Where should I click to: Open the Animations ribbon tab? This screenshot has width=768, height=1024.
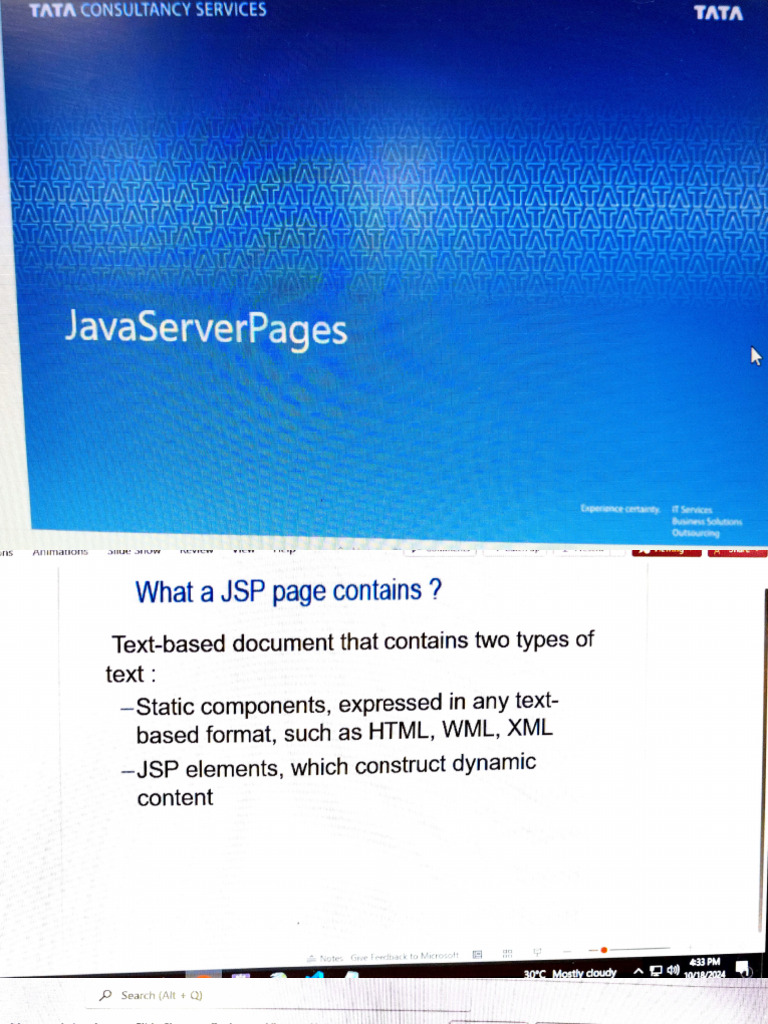(x=60, y=552)
